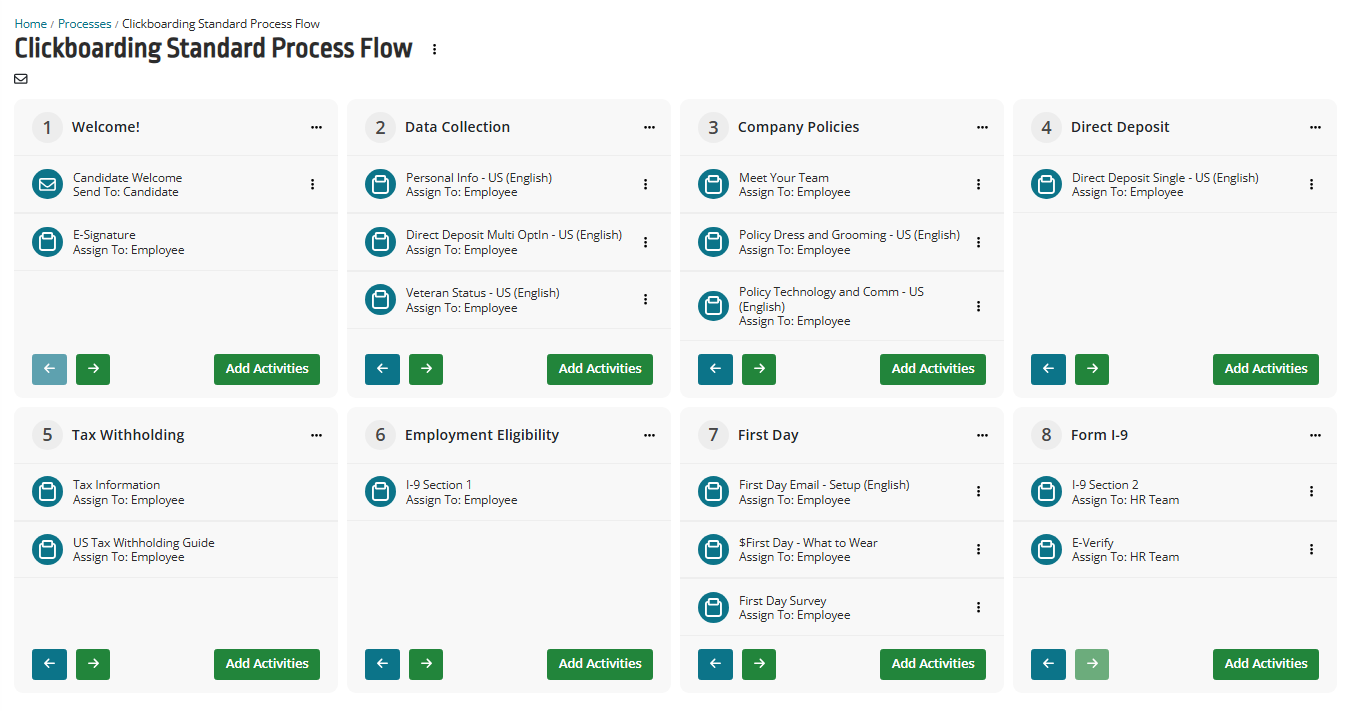The width and height of the screenshot is (1359, 711).
Task: Click the Policy Dress and Grooming icon
Action: coord(713,242)
